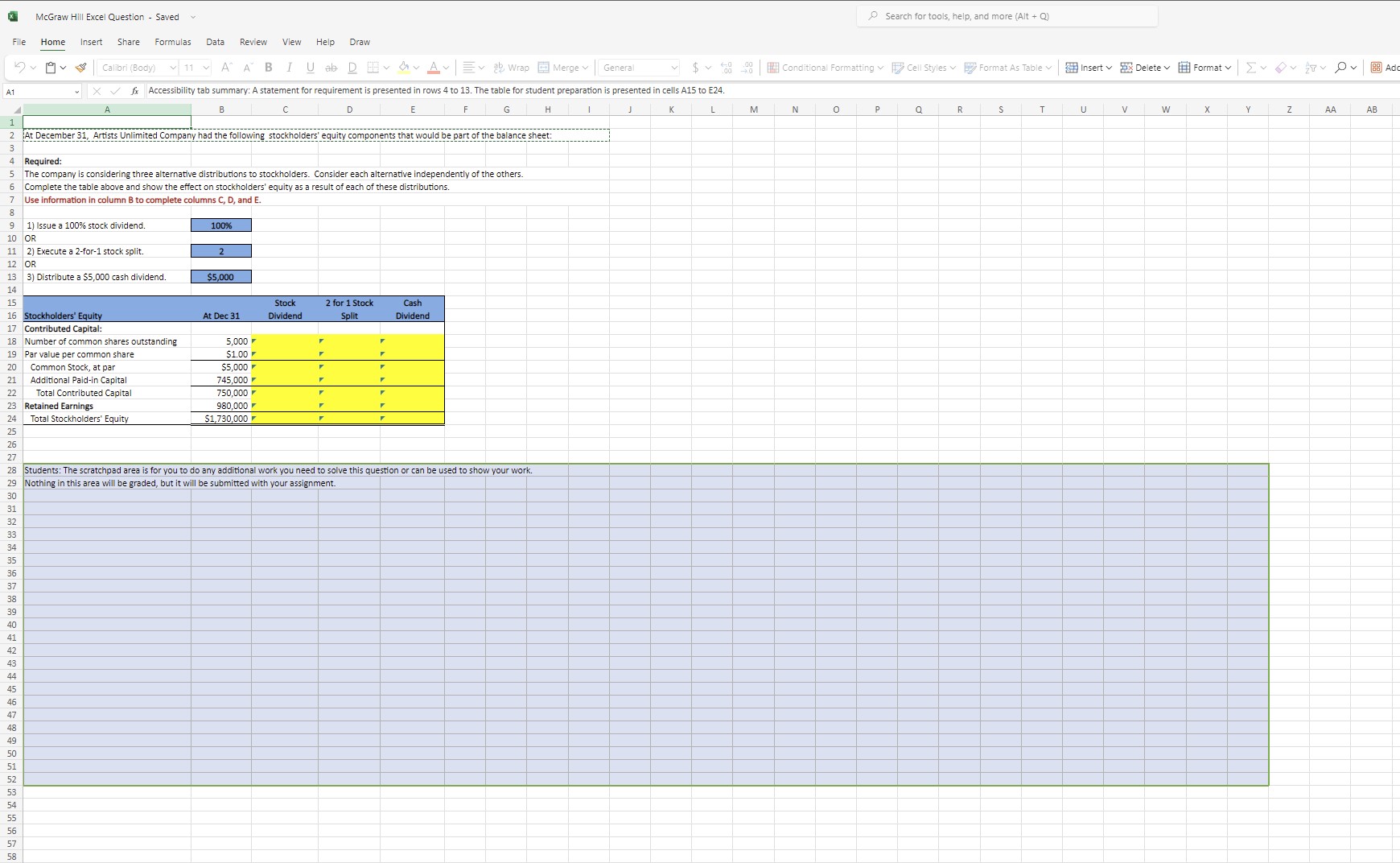Image resolution: width=1400 pixels, height=863 pixels.
Task: Toggle italic formatting
Action: 290,68
